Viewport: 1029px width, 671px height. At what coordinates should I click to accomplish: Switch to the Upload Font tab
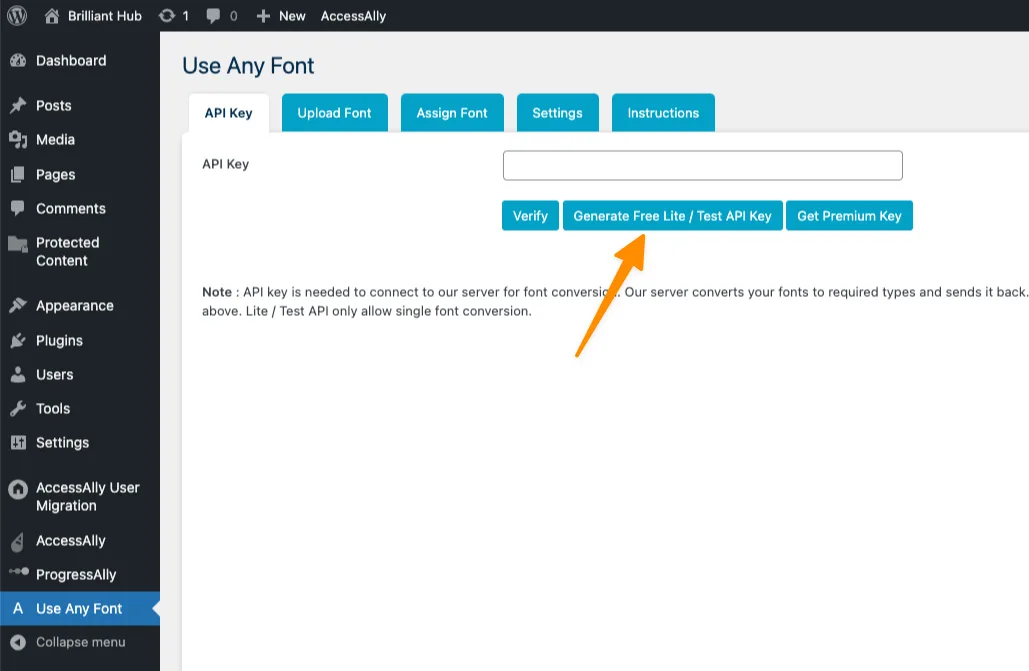334,113
